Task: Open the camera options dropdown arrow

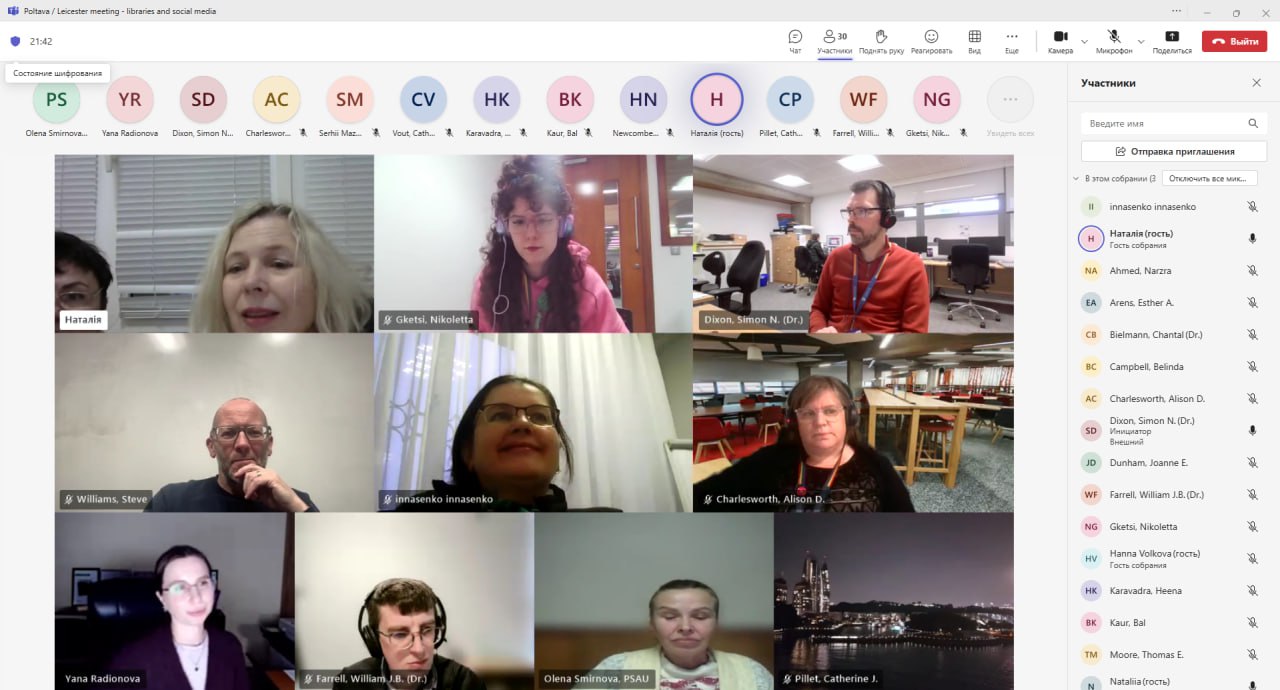Action: 1084,42
